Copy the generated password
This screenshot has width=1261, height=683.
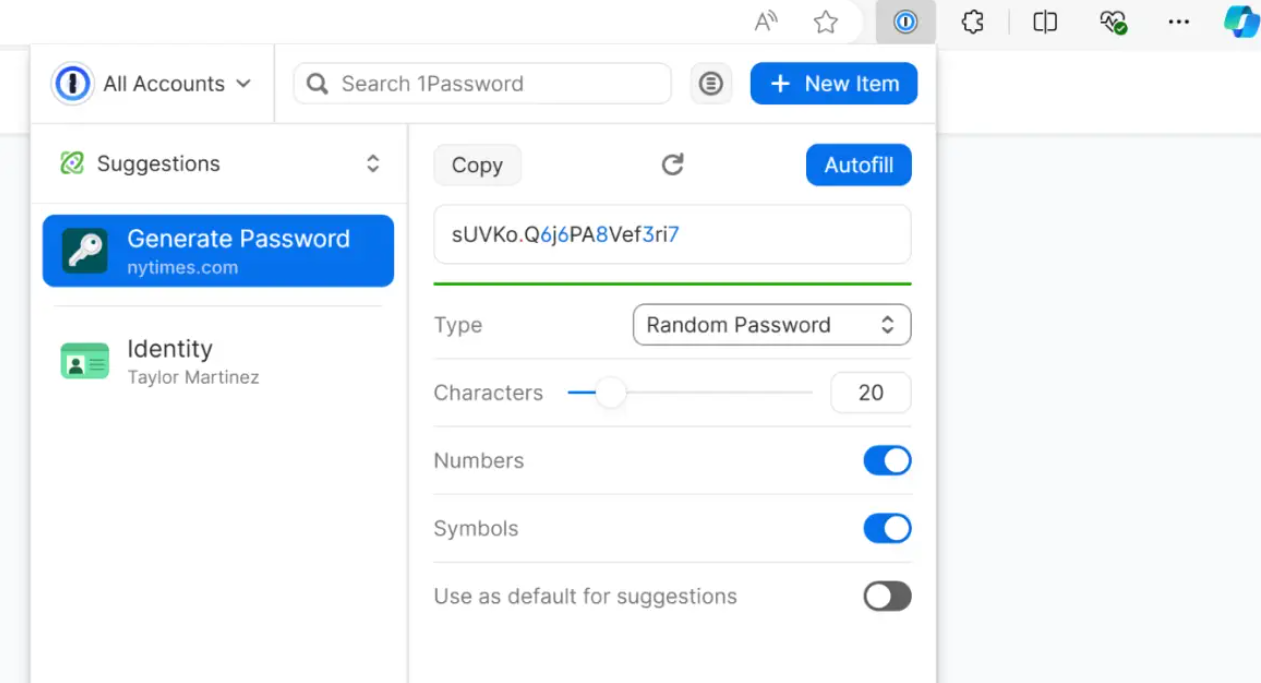coord(477,164)
